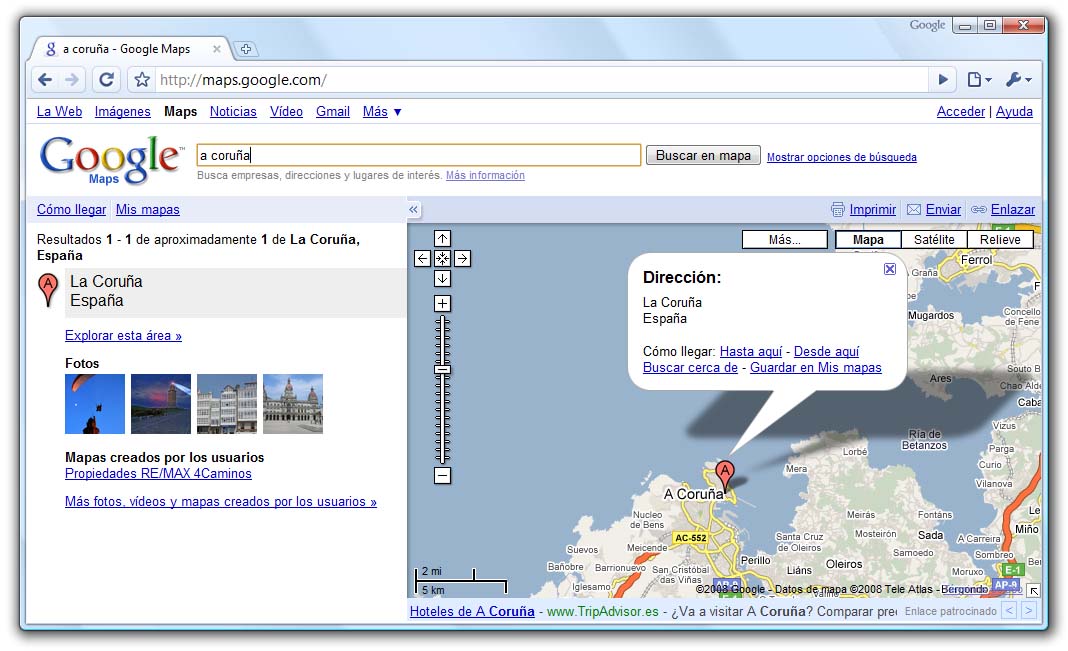
Task: Click Más fotos, vídeos y mapas link
Action: click(x=221, y=502)
